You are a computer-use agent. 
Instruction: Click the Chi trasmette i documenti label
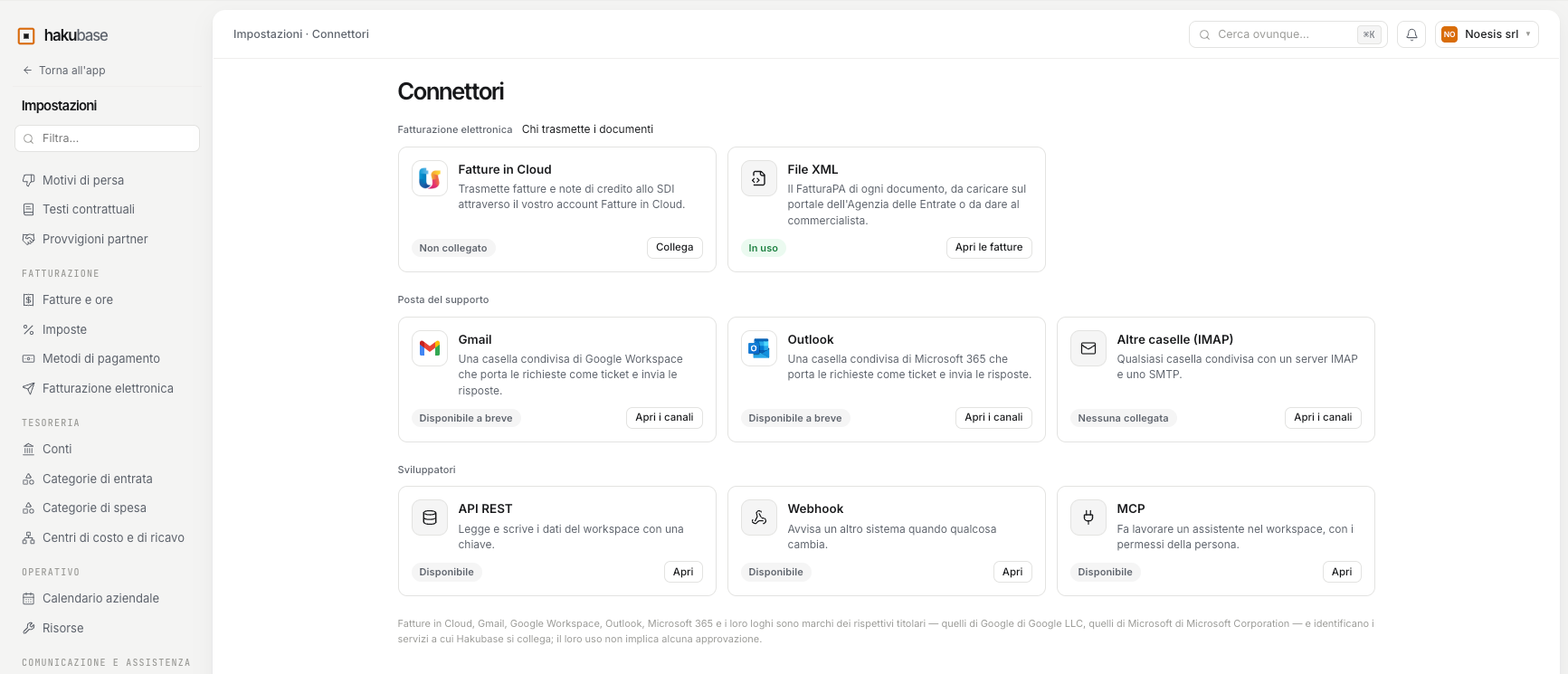[587, 129]
